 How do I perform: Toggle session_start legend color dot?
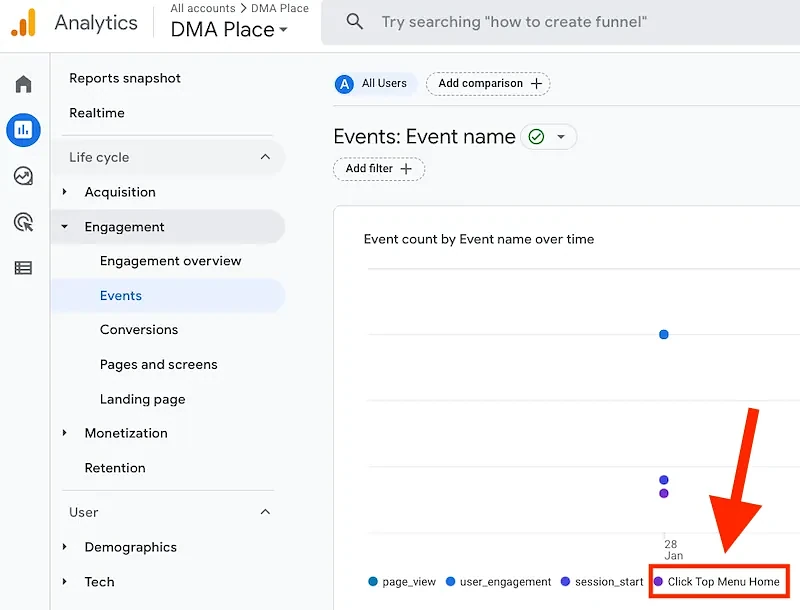pyautogui.click(x=565, y=581)
